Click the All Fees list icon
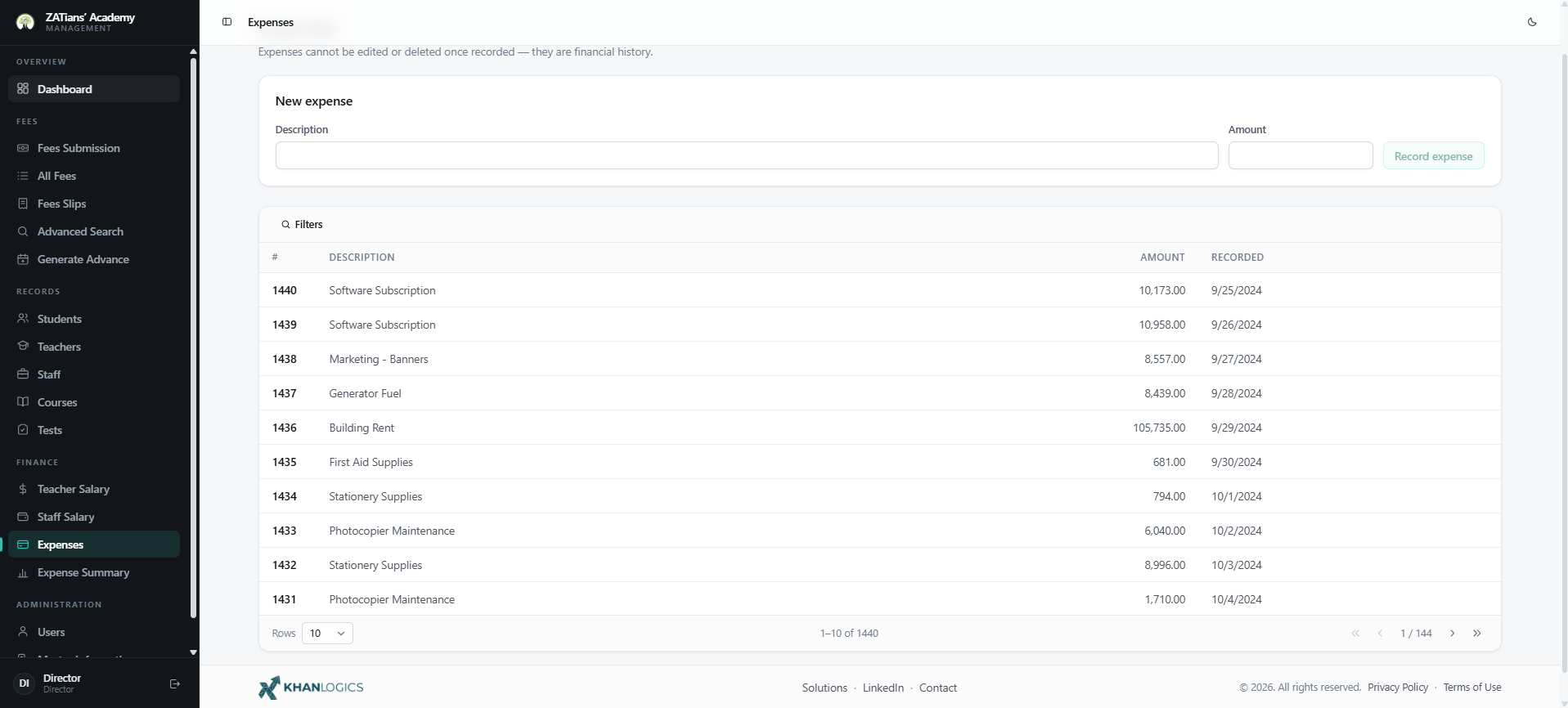Image resolution: width=1568 pixels, height=708 pixels. [23, 176]
